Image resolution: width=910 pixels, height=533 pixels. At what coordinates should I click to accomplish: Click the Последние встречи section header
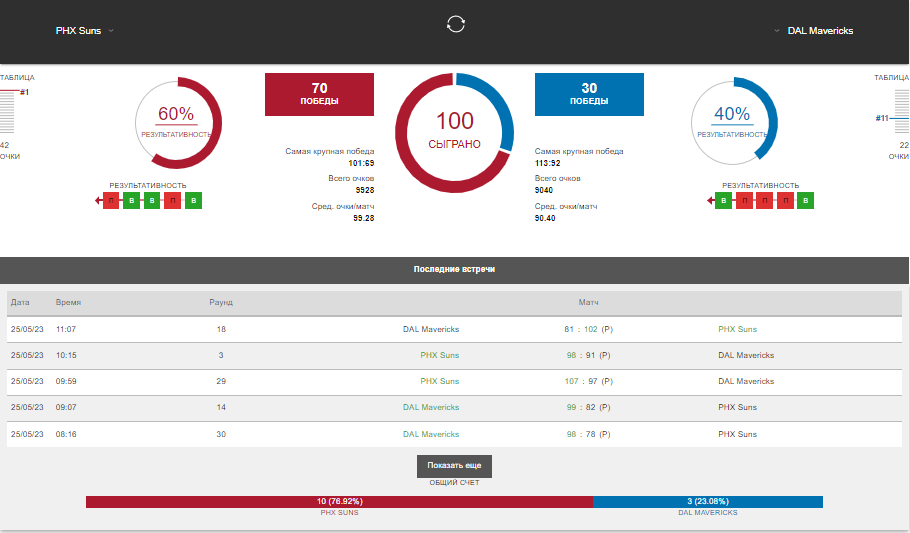[454, 270]
